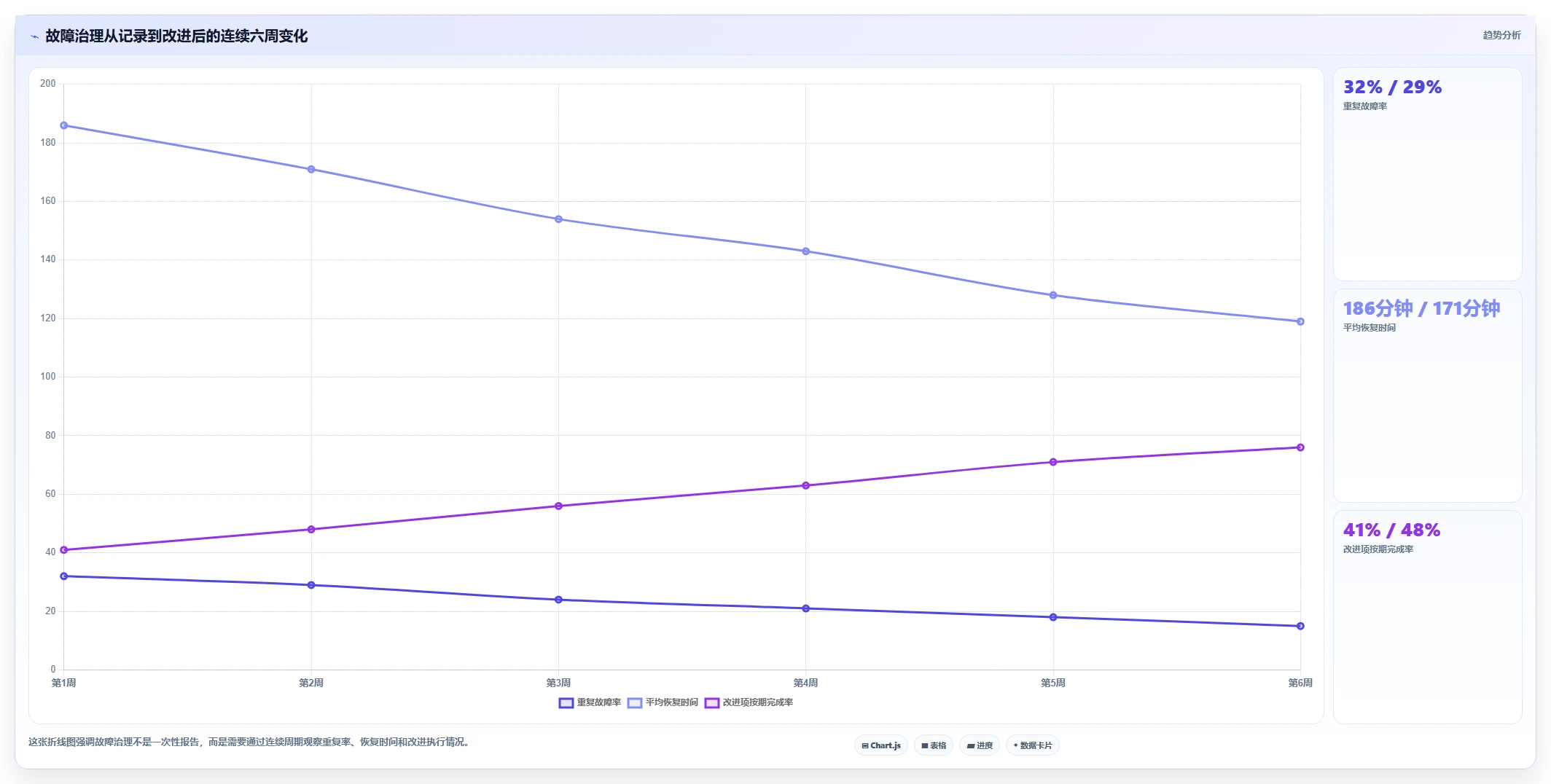This screenshot has width=1551, height=784.
Task: Click the 第4周 重复故障率 data point
Action: pos(805,608)
